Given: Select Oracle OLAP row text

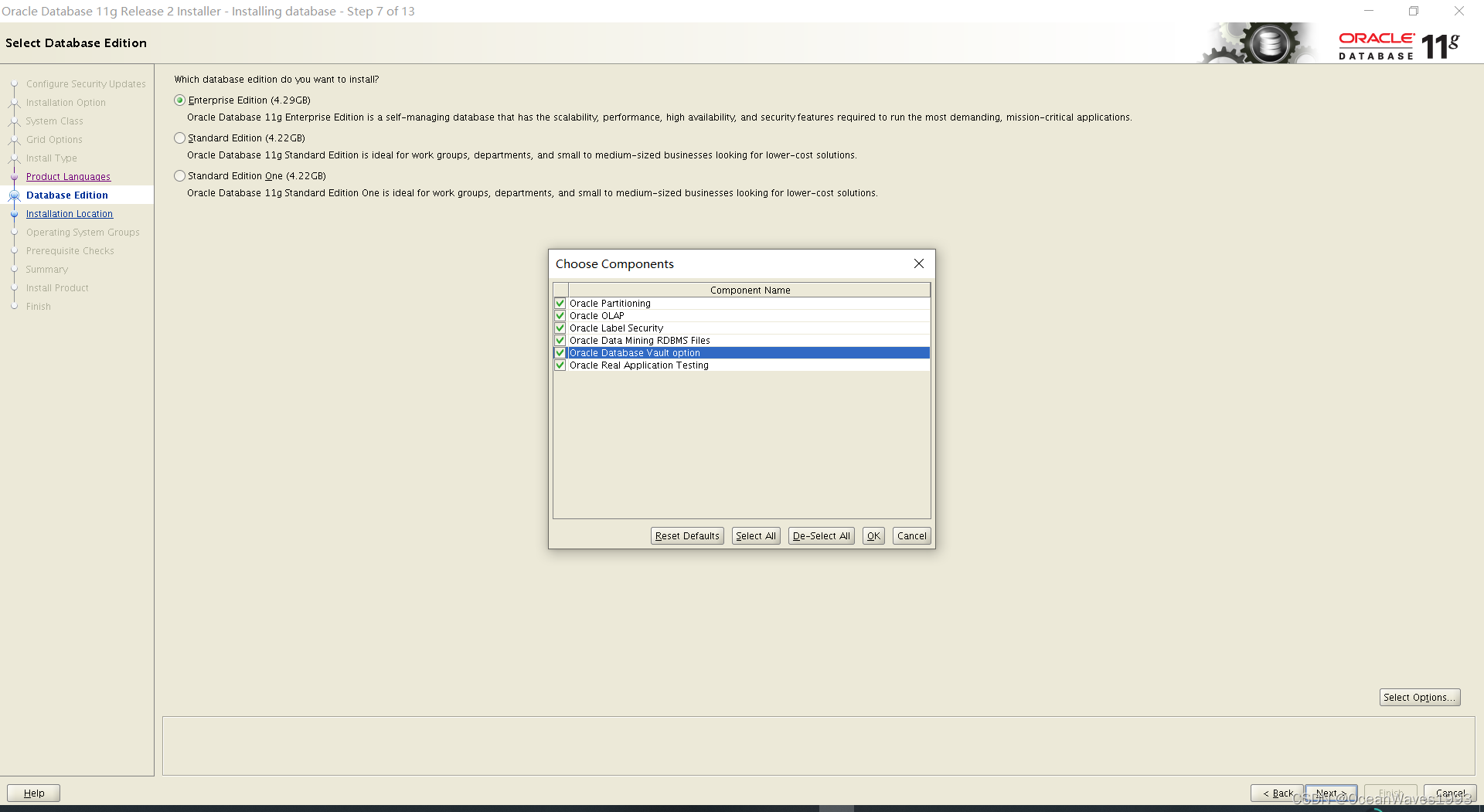Looking at the screenshot, I should coord(597,316).
